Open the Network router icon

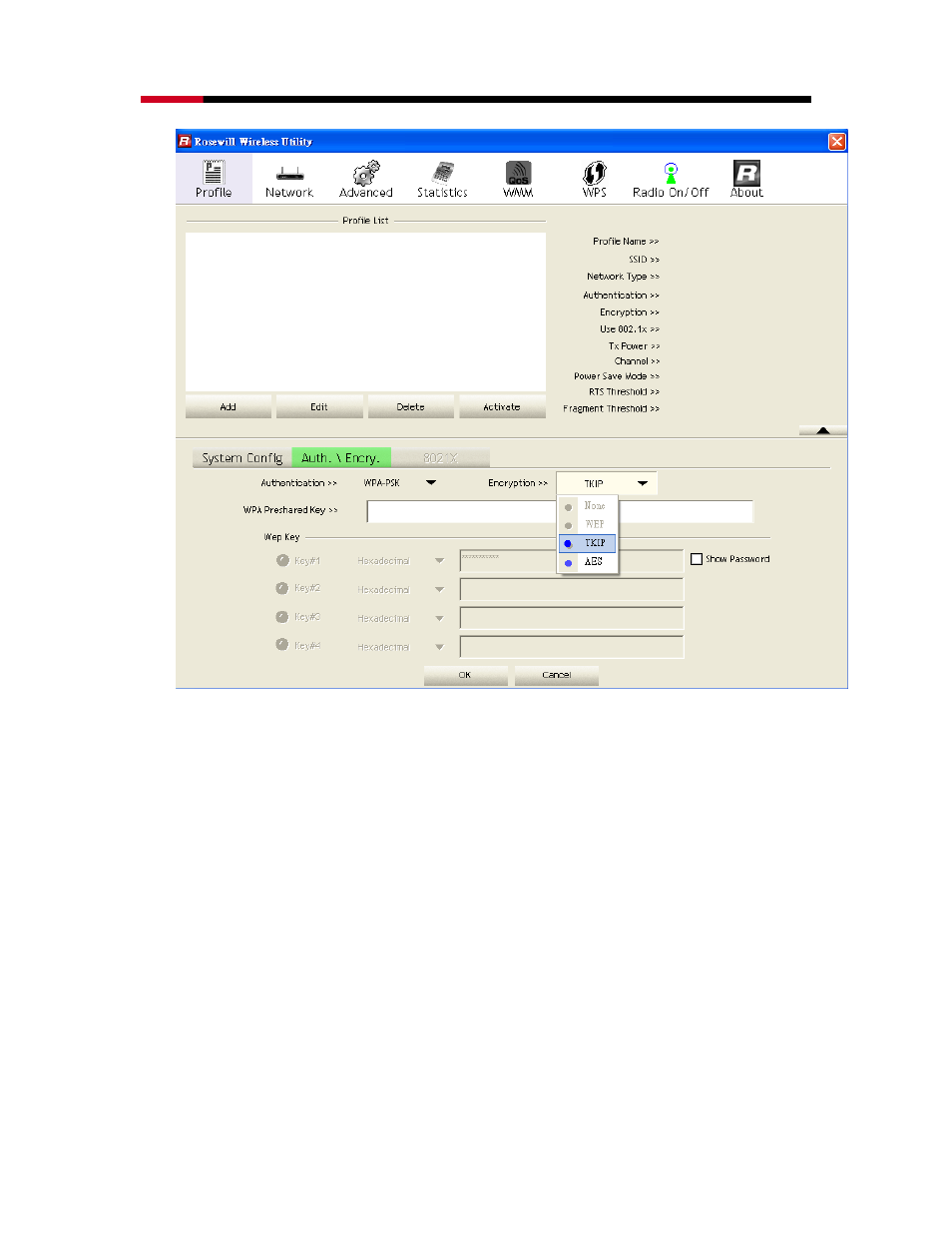(289, 174)
